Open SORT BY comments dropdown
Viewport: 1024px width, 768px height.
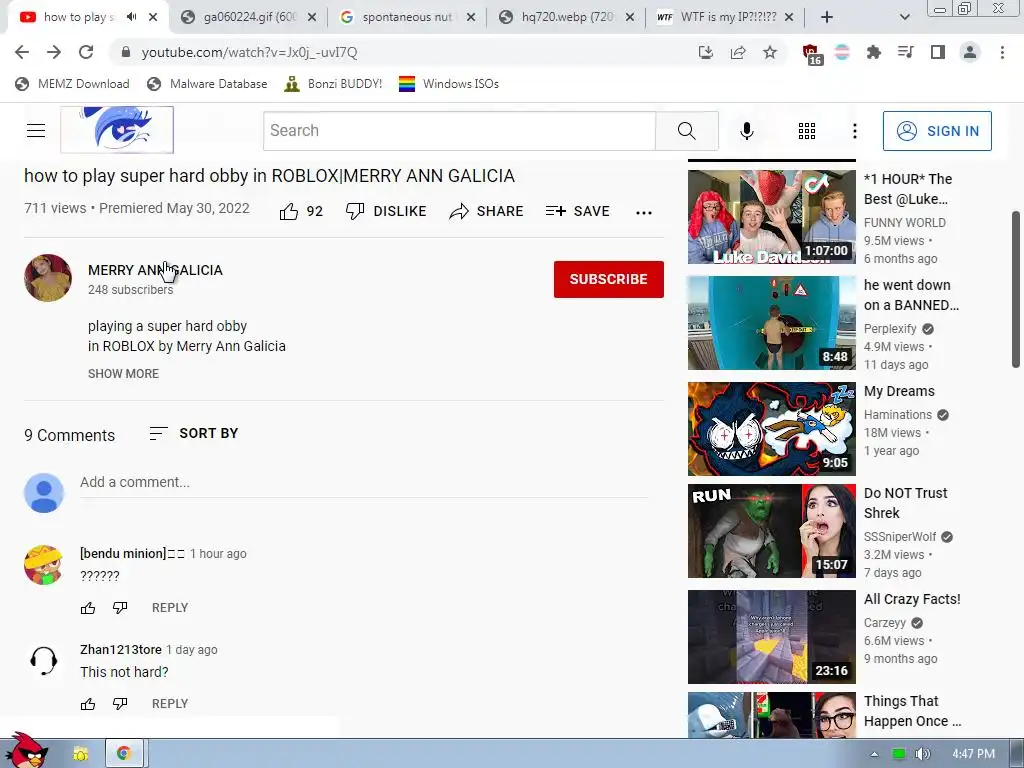pyautogui.click(x=194, y=434)
